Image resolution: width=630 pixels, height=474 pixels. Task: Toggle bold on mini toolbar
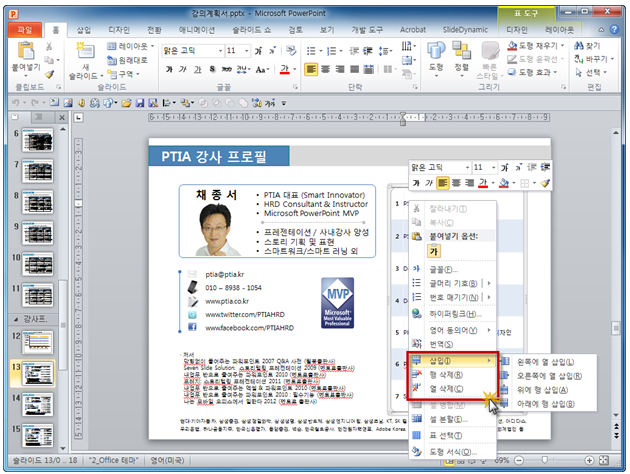click(x=416, y=183)
